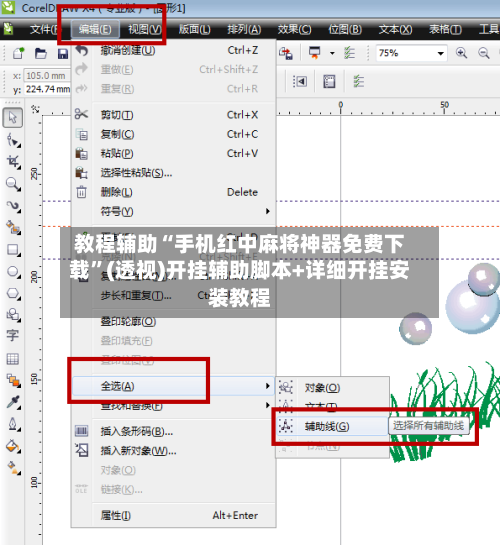This screenshot has height=545, width=500.
Task: Click the ruler origin corner icon
Action: [x=35, y=109]
